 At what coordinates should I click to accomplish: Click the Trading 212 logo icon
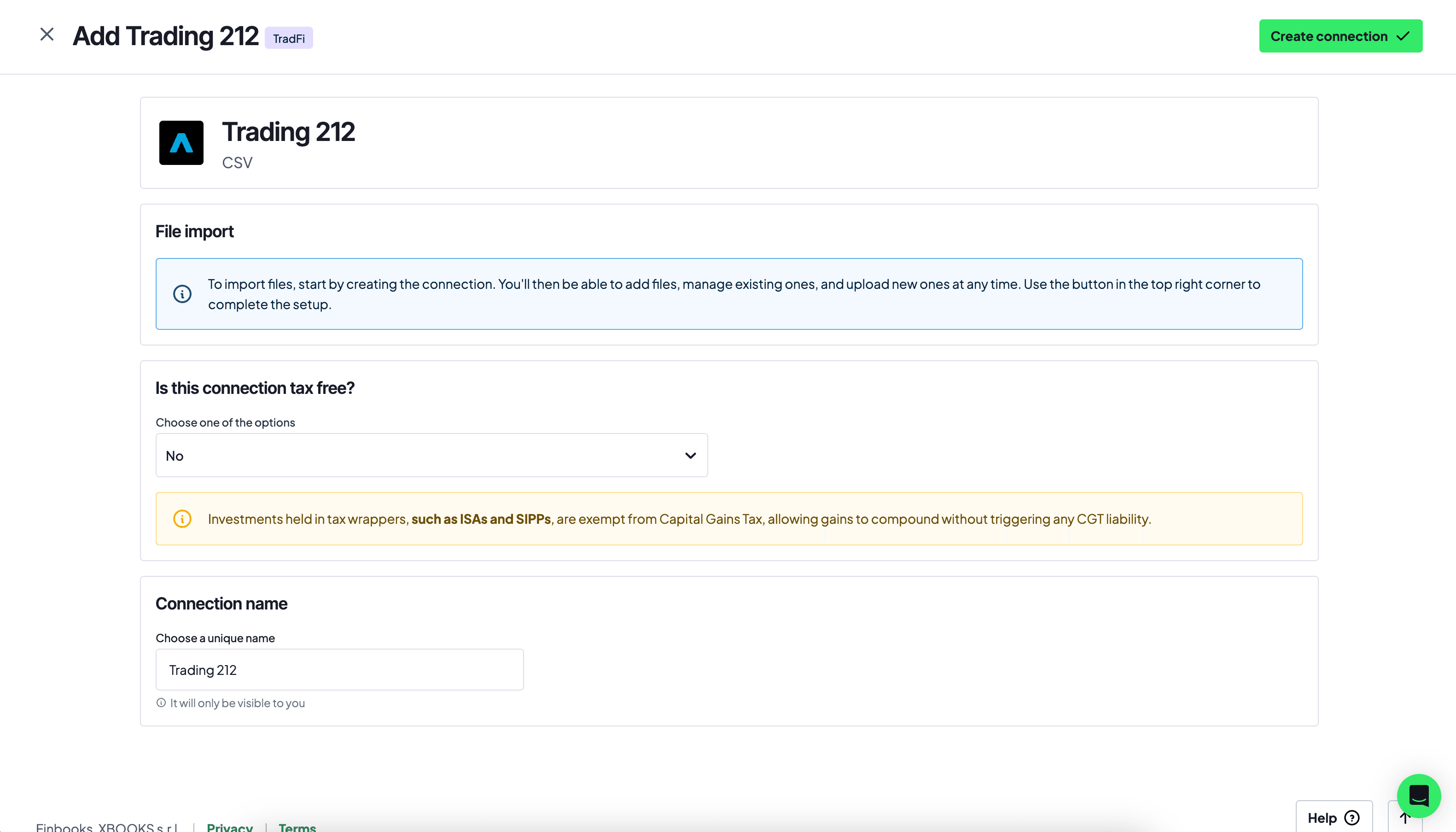pos(181,142)
